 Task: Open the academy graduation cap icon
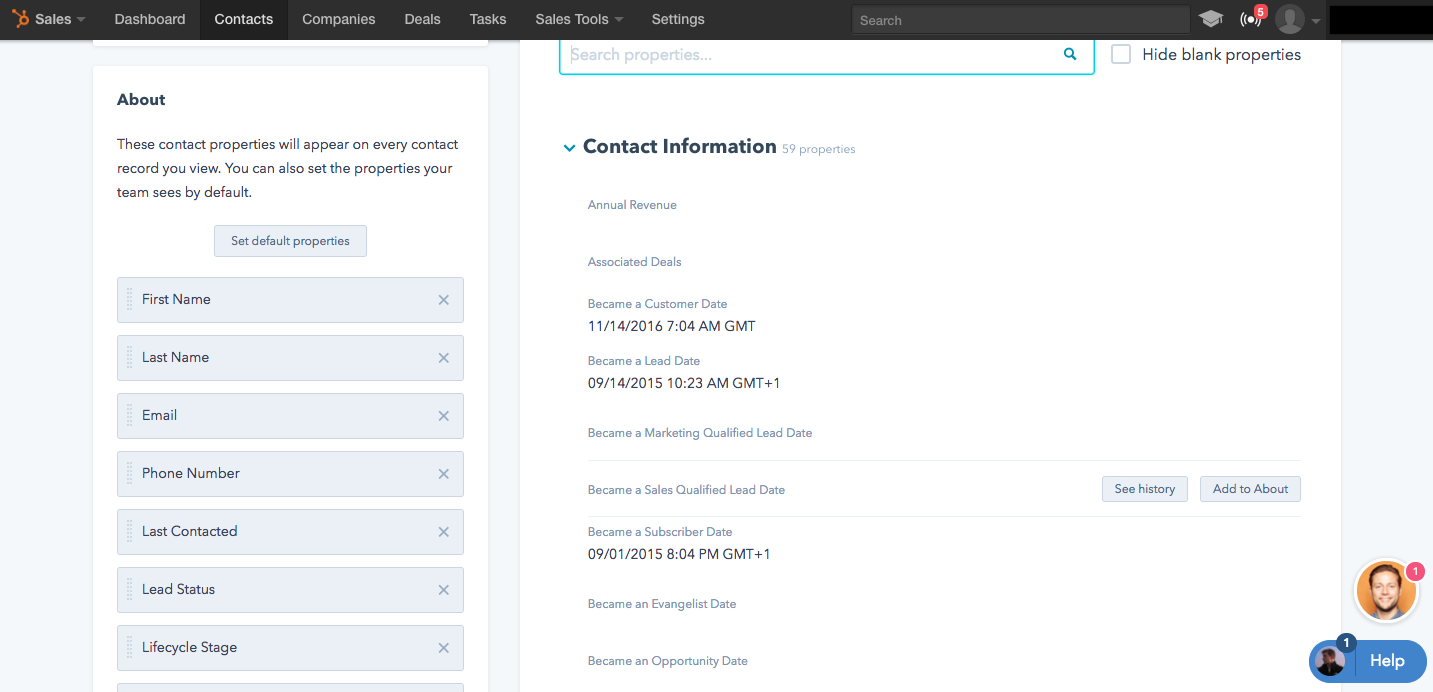[1211, 19]
